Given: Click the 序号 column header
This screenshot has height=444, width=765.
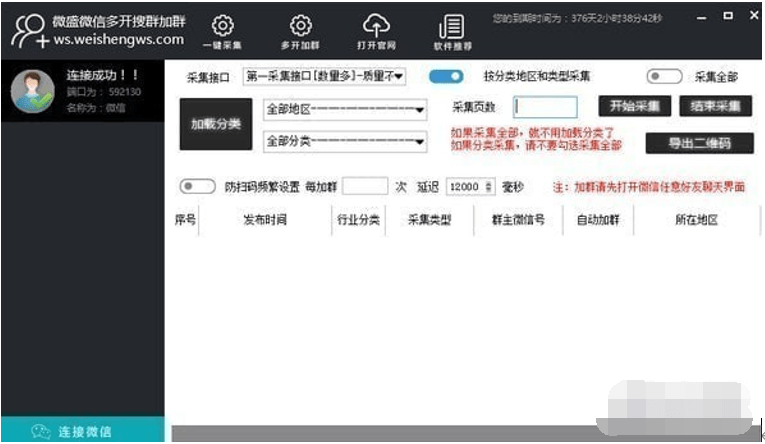Looking at the screenshot, I should 185,220.
